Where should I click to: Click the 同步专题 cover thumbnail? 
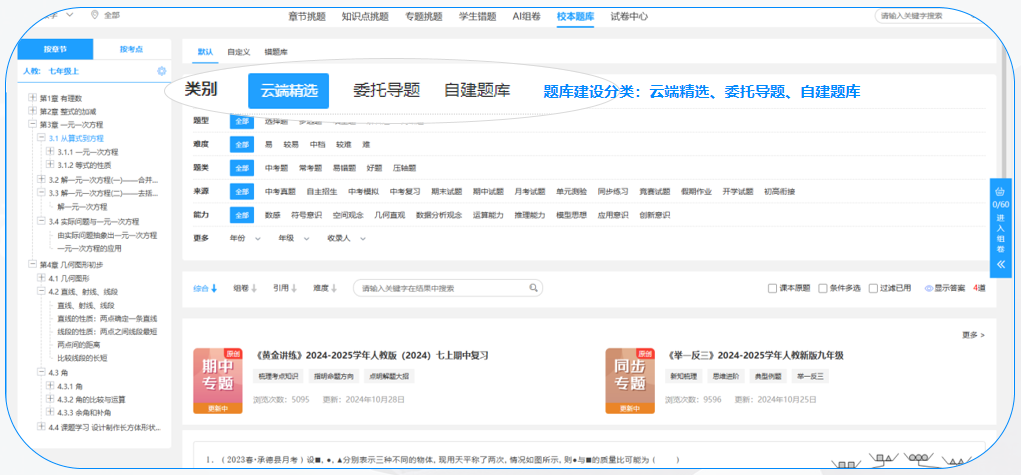click(630, 381)
